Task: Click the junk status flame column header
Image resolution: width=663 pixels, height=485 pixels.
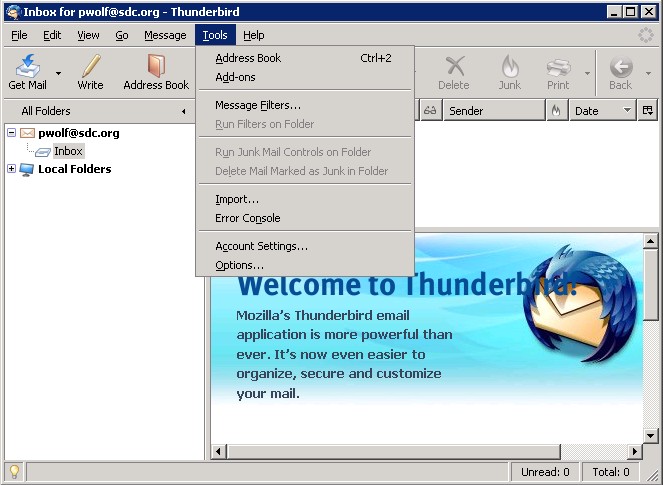Action: 556,110
